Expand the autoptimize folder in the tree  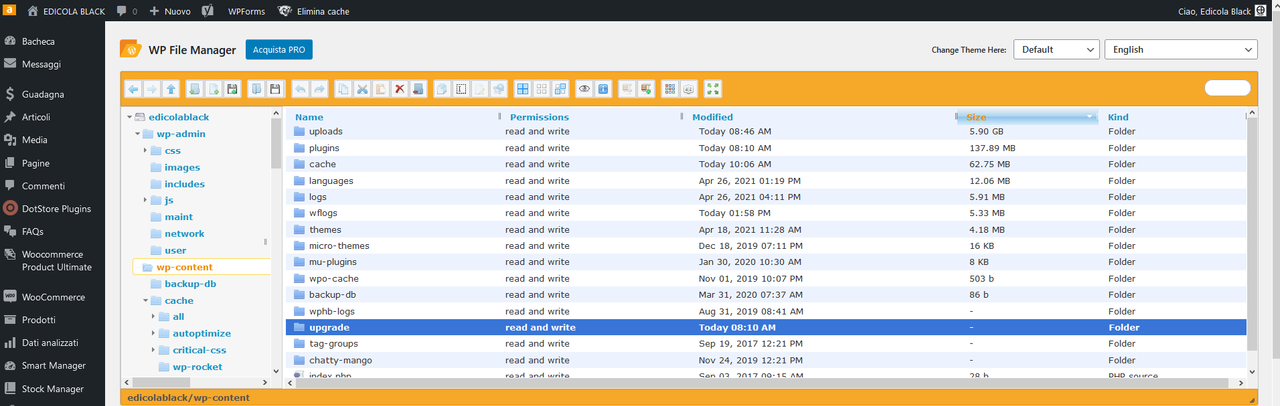pyautogui.click(x=153, y=334)
